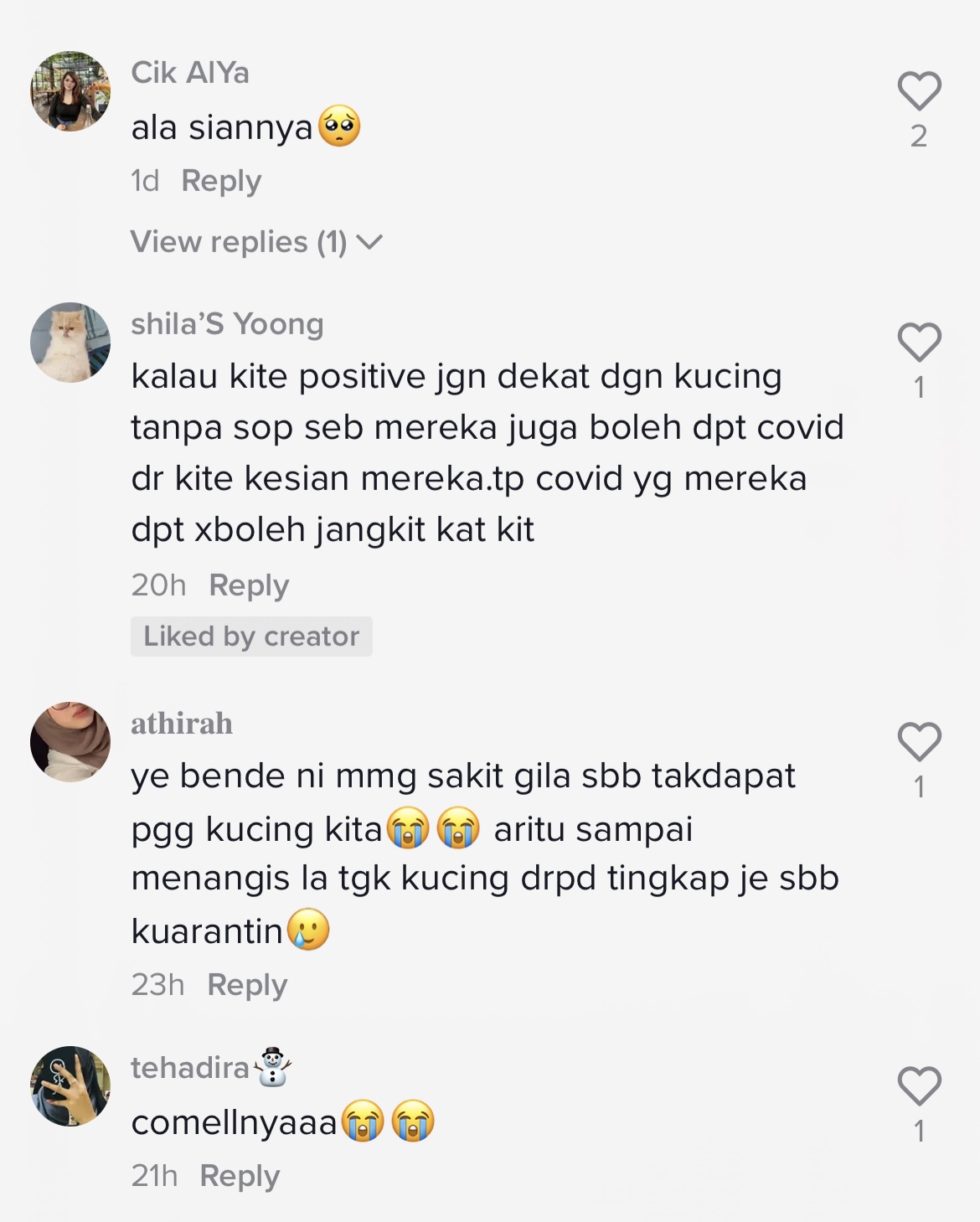
Task: Open the athirah username link
Action: click(182, 724)
